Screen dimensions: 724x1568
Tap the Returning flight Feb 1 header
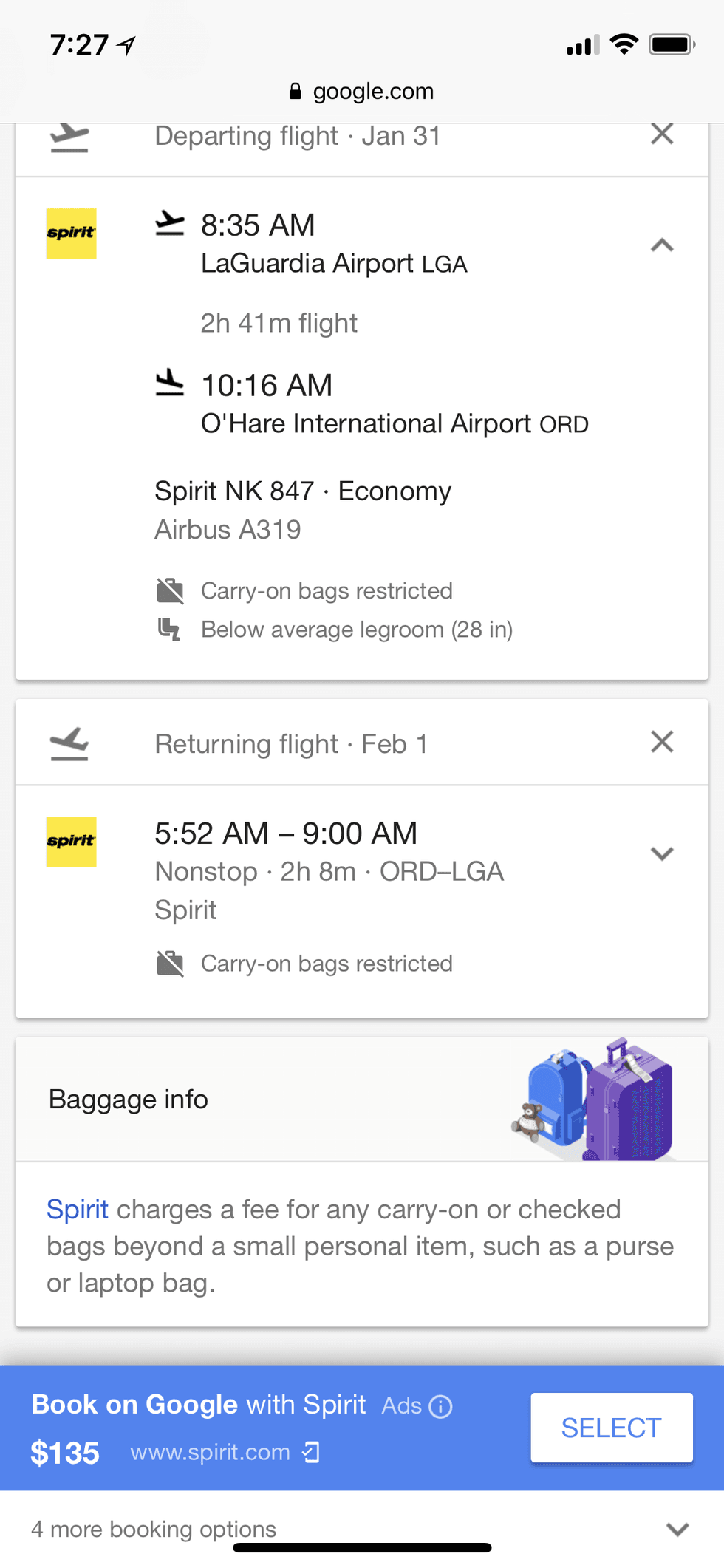[x=291, y=743]
